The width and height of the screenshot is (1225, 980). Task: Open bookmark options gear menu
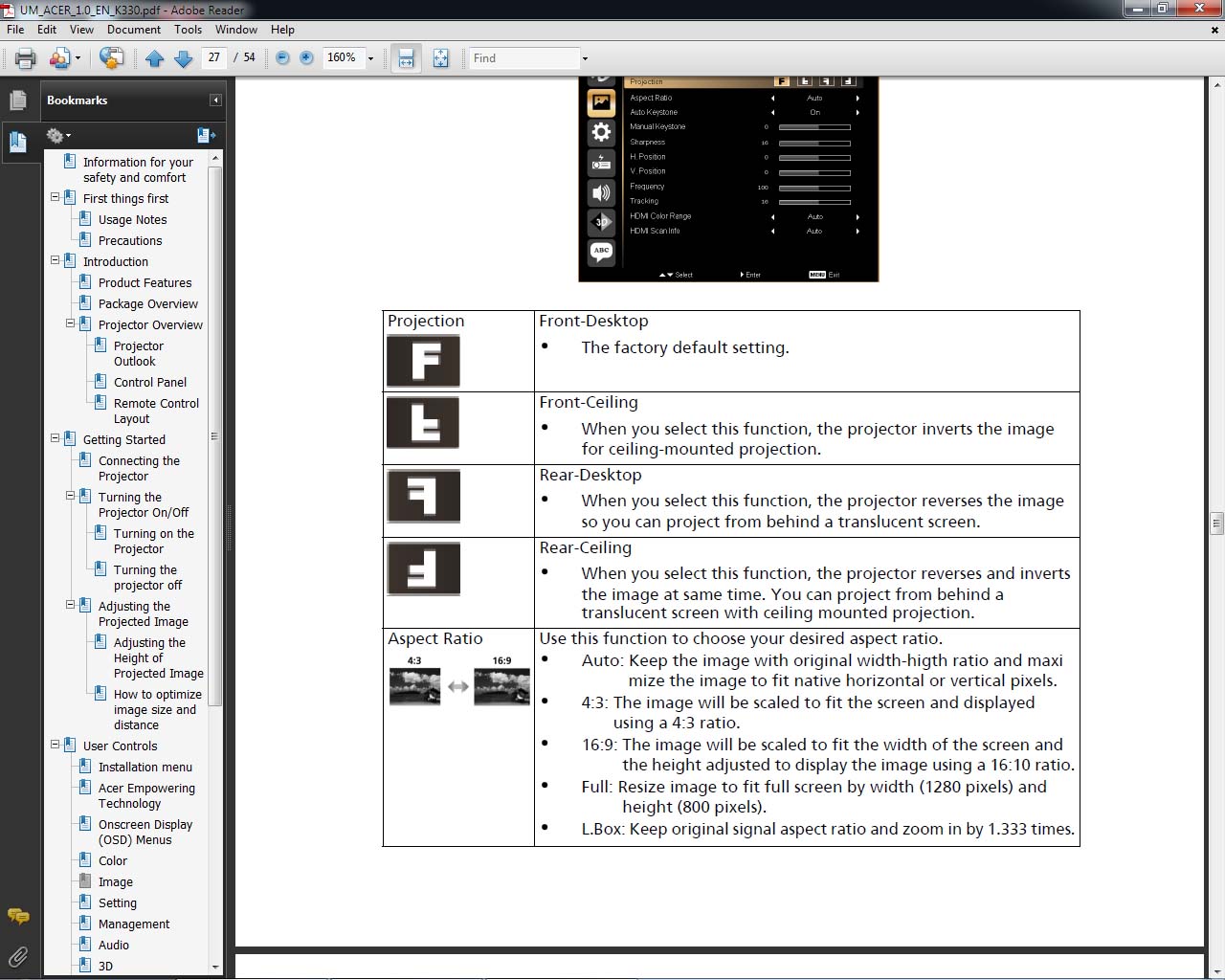click(58, 135)
